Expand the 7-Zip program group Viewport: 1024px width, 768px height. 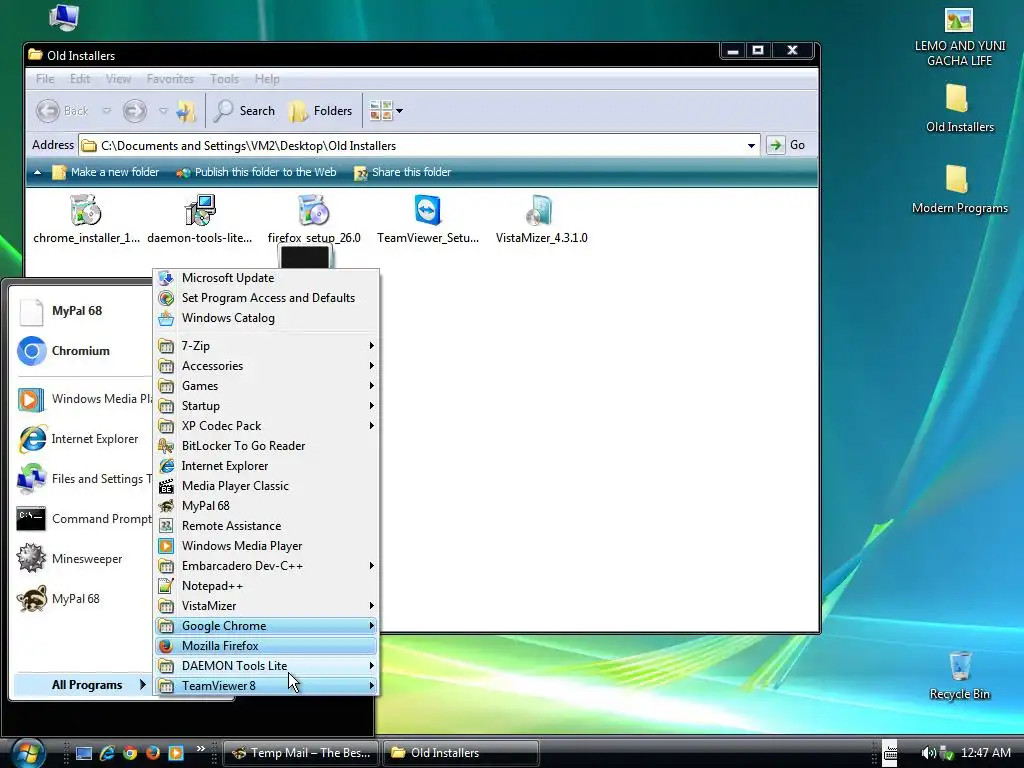point(266,345)
